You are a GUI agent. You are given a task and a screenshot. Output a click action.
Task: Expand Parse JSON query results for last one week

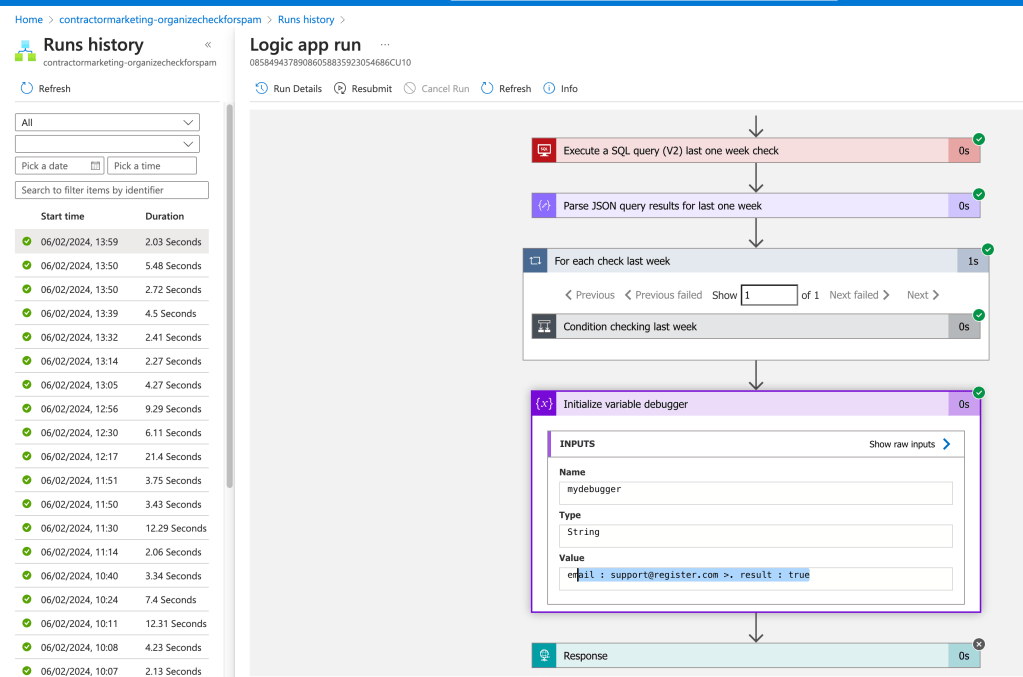(756, 206)
